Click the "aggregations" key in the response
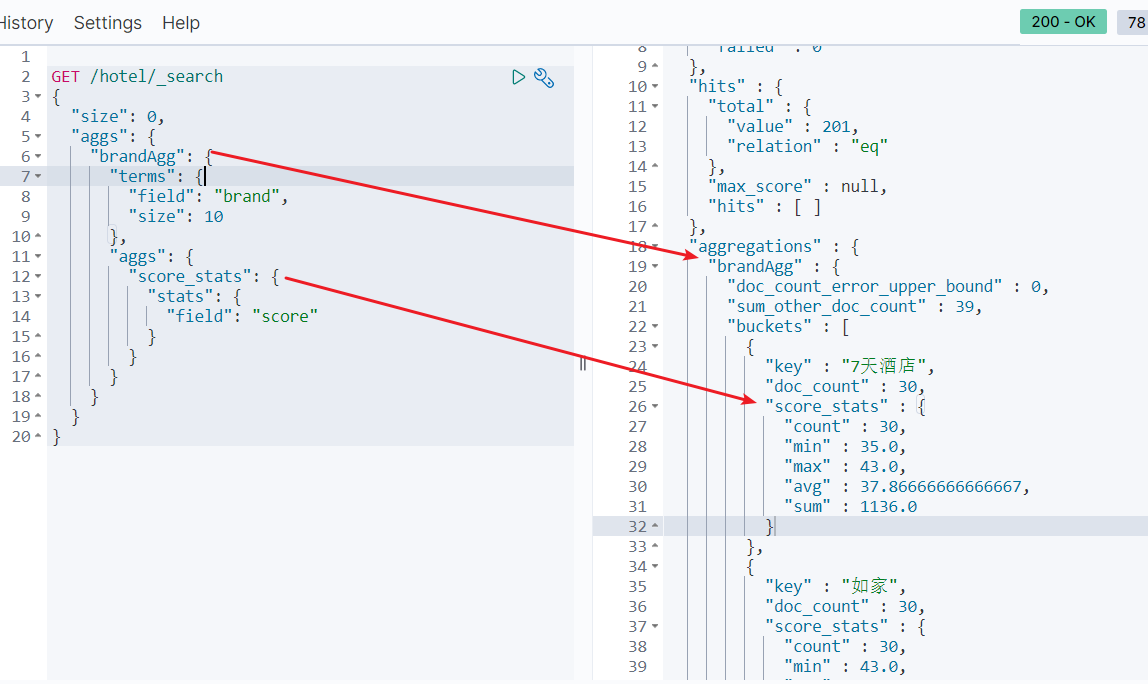 [755, 247]
